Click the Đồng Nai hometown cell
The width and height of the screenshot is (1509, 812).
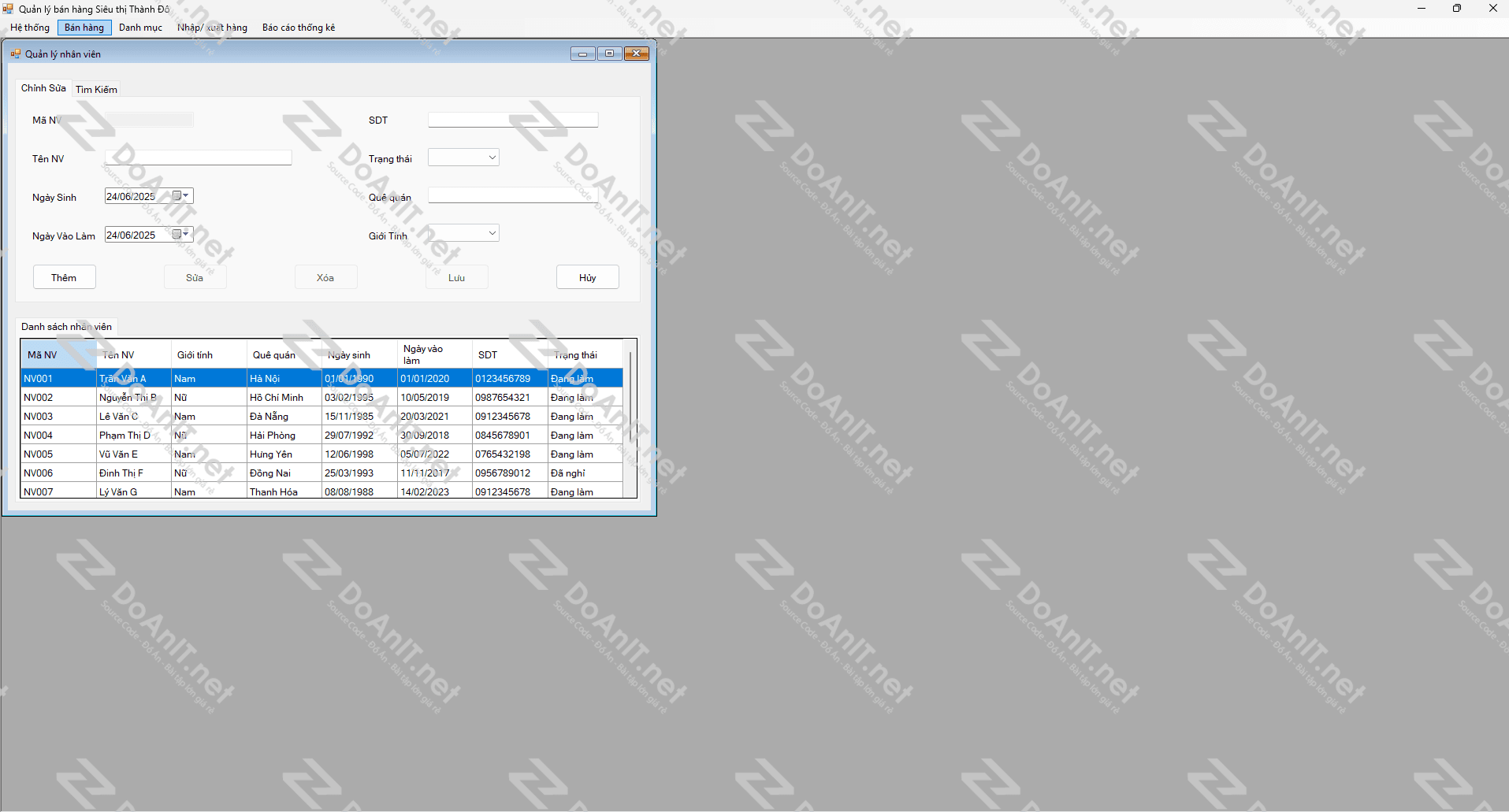click(284, 473)
